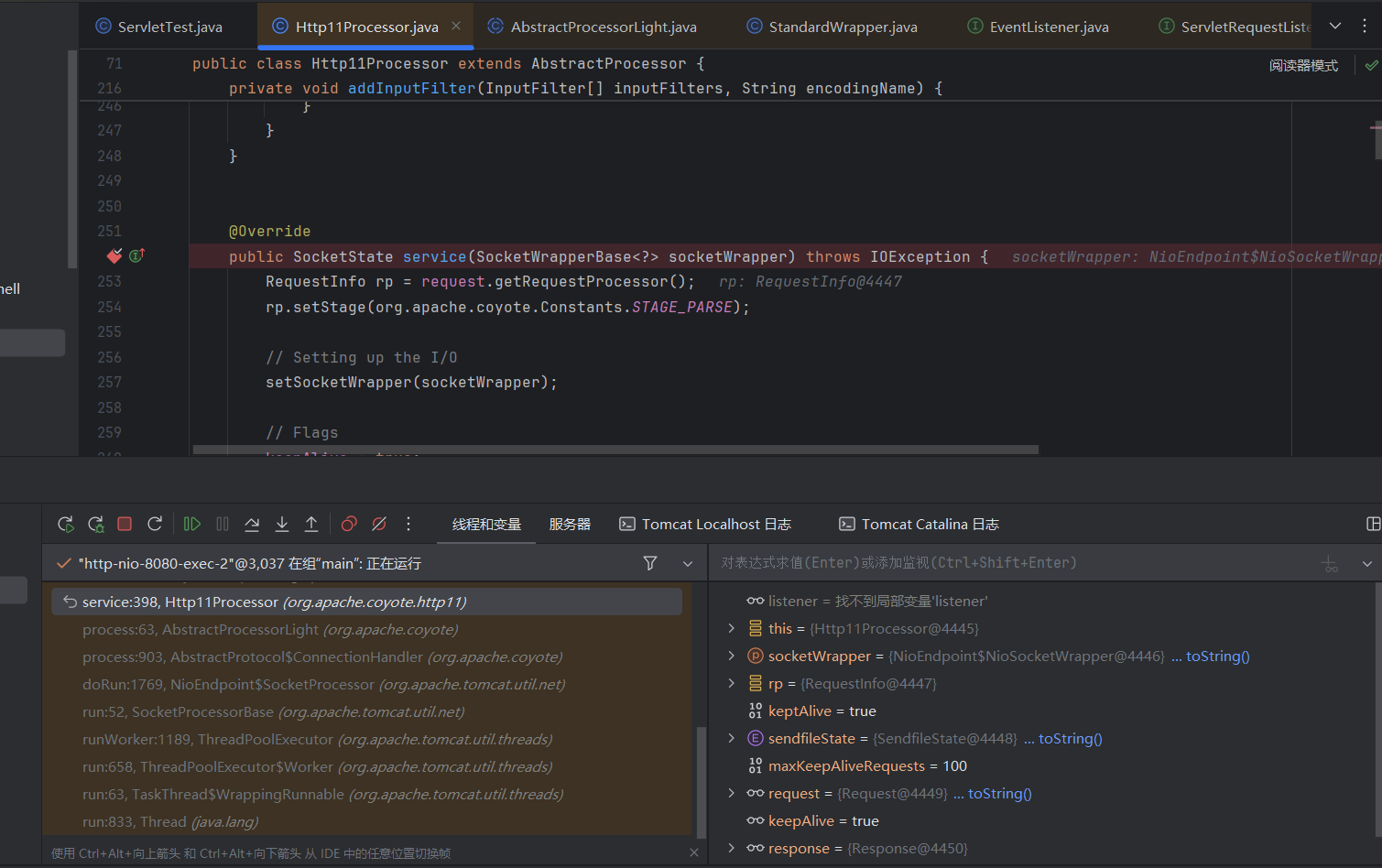
Task: Open View Breakpoints with the red circles icon
Action: coord(349,524)
